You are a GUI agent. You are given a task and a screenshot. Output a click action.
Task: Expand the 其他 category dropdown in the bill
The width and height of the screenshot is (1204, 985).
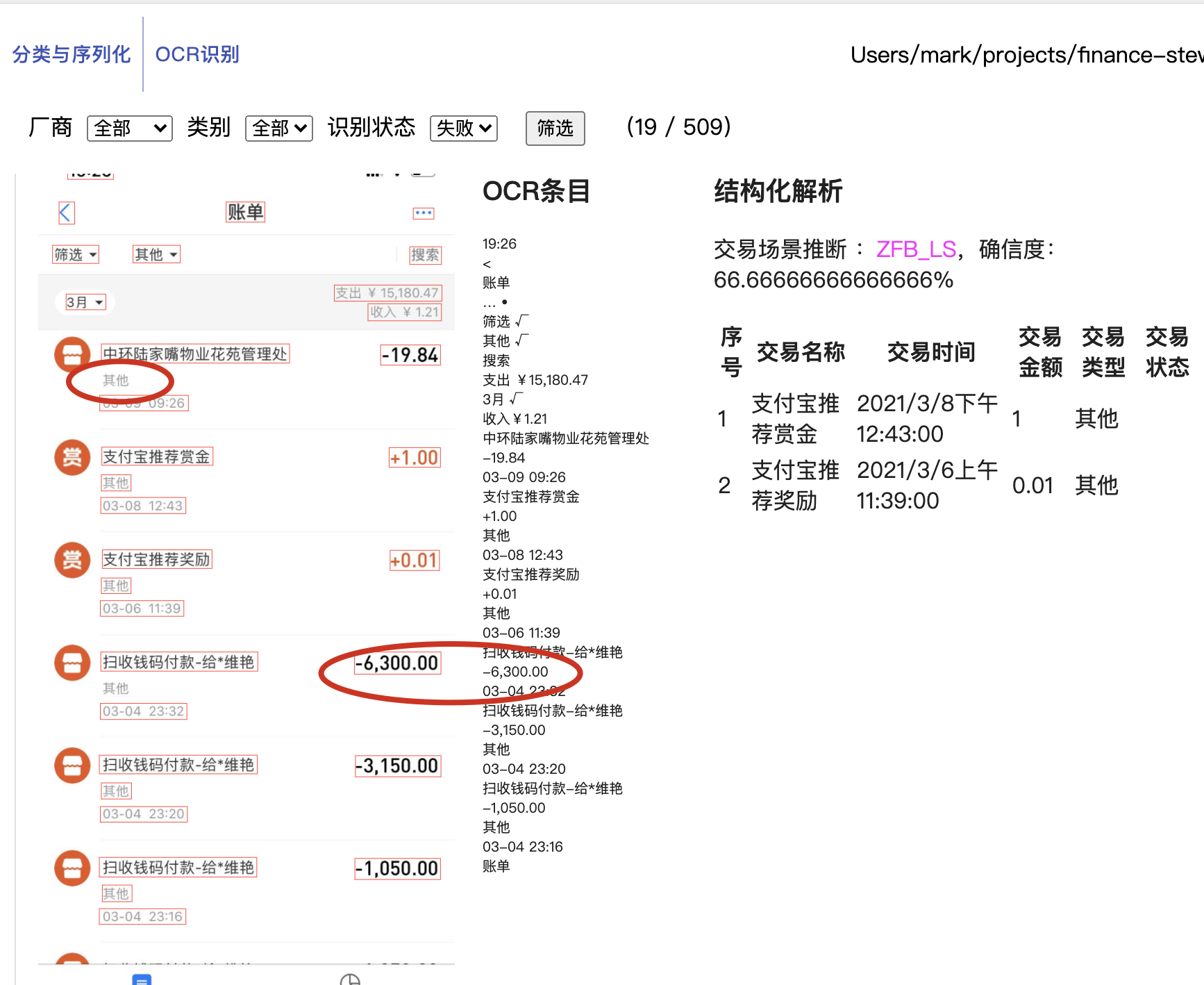(157, 255)
